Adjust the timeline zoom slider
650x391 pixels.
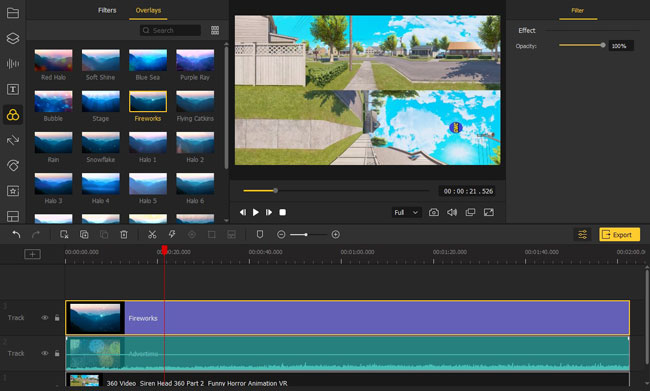pos(308,235)
